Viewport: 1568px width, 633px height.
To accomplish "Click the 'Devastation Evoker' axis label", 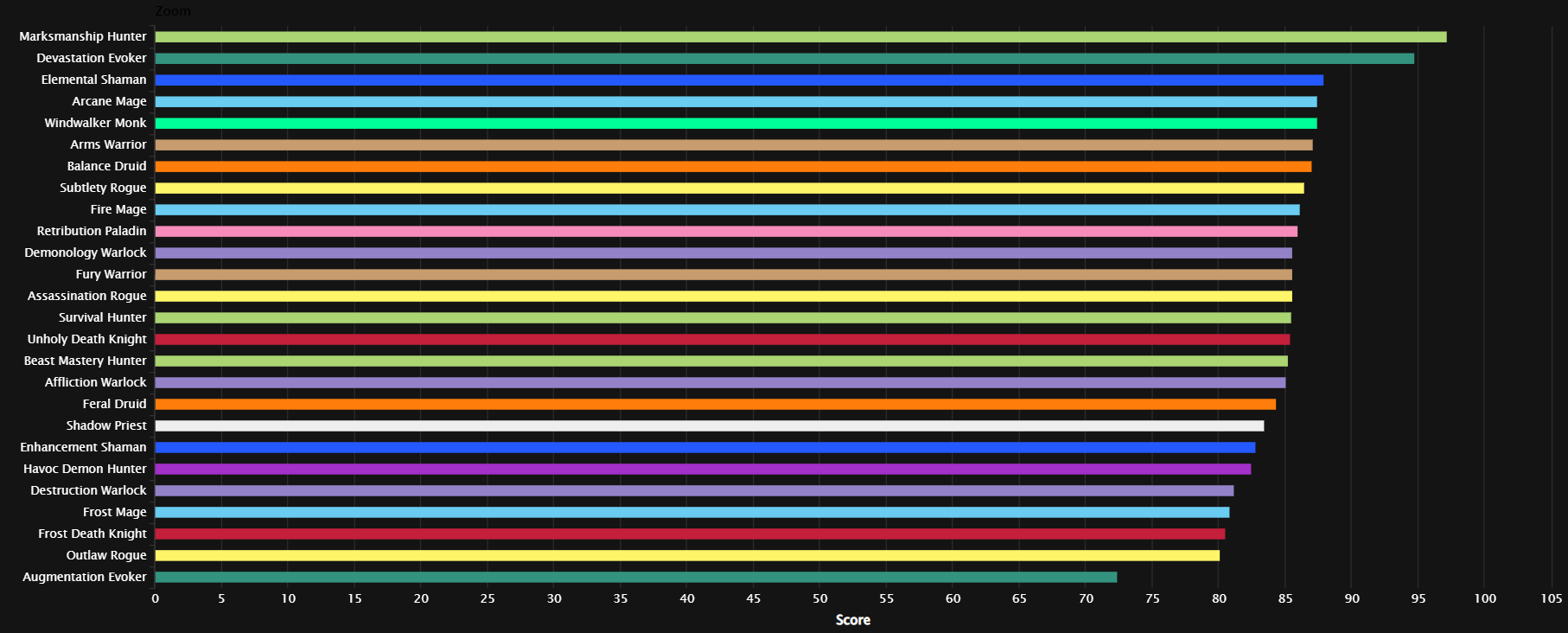I will [92, 58].
